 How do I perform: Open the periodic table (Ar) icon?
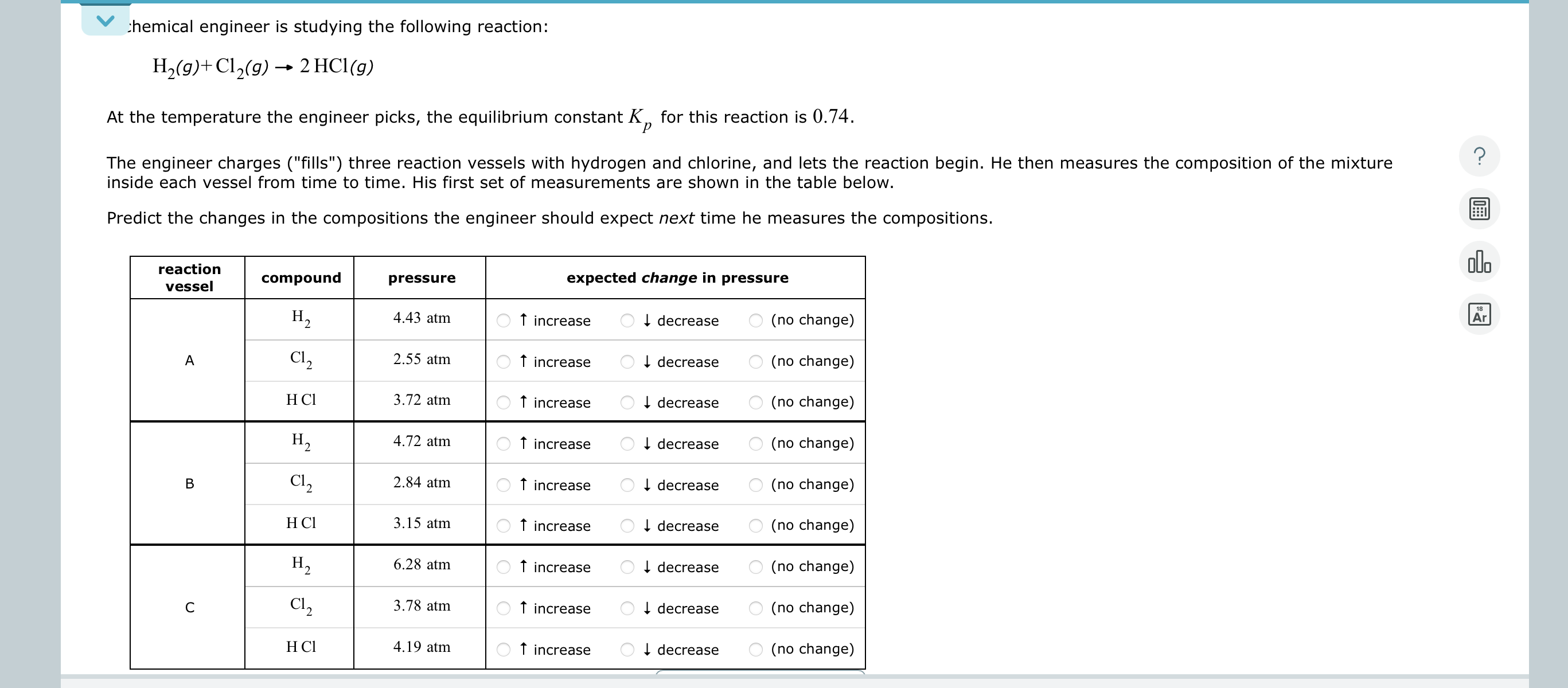[x=1479, y=315]
